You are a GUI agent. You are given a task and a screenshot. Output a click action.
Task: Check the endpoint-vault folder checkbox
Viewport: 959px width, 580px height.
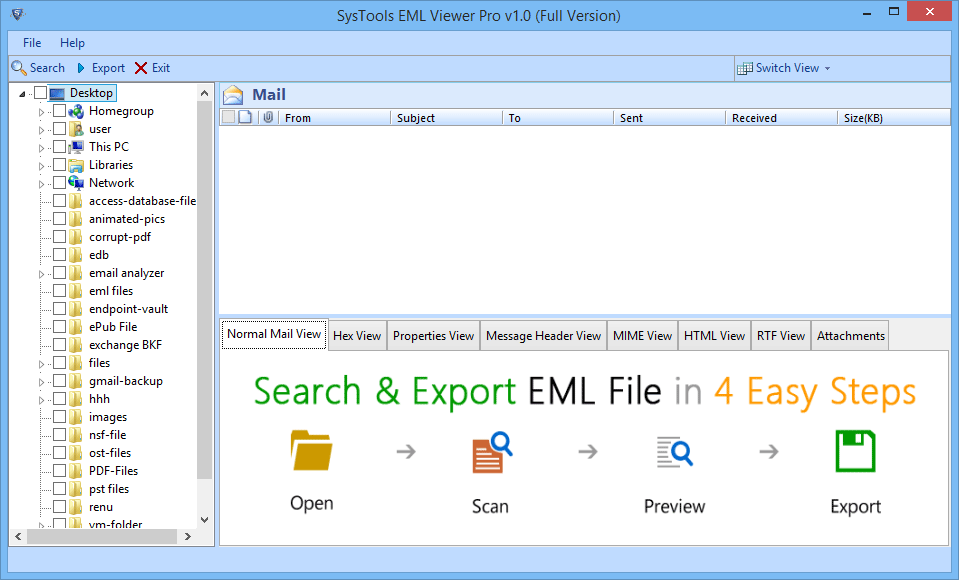tap(59, 308)
